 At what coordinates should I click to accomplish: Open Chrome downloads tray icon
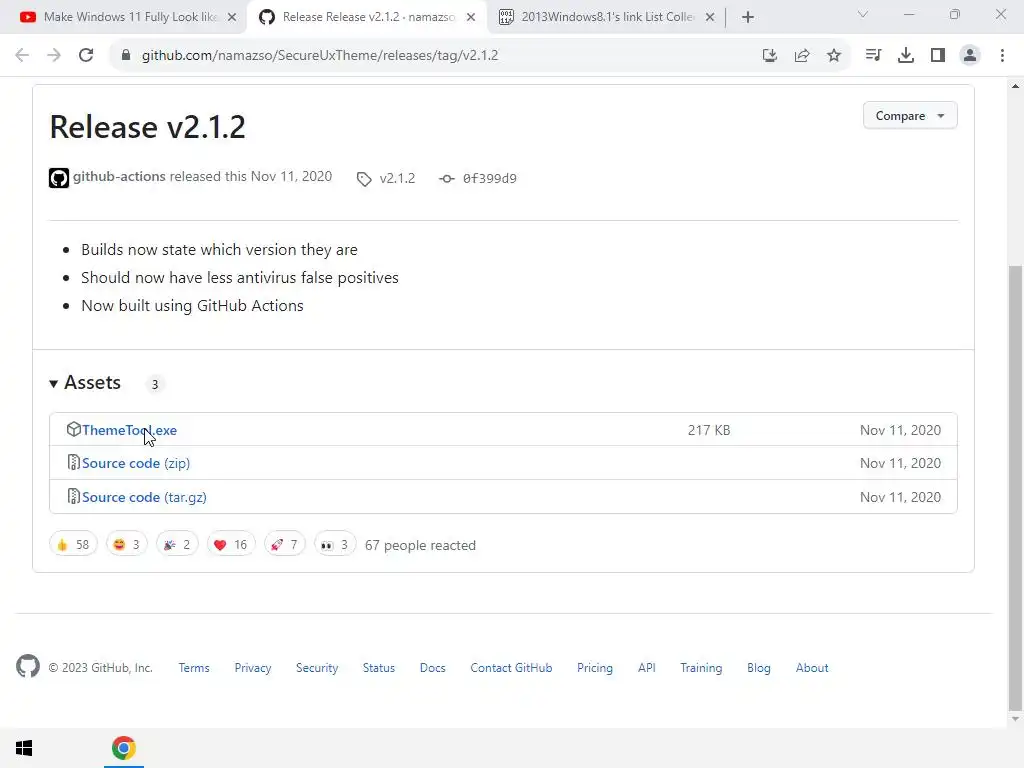(906, 56)
